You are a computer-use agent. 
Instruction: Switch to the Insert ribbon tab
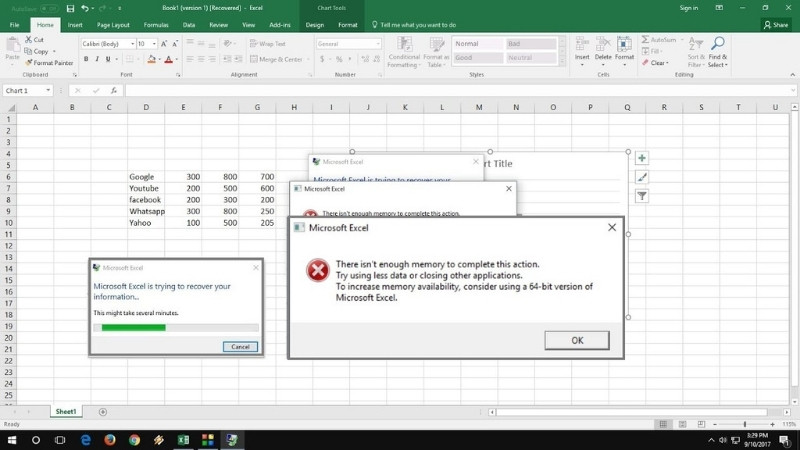coord(75,24)
